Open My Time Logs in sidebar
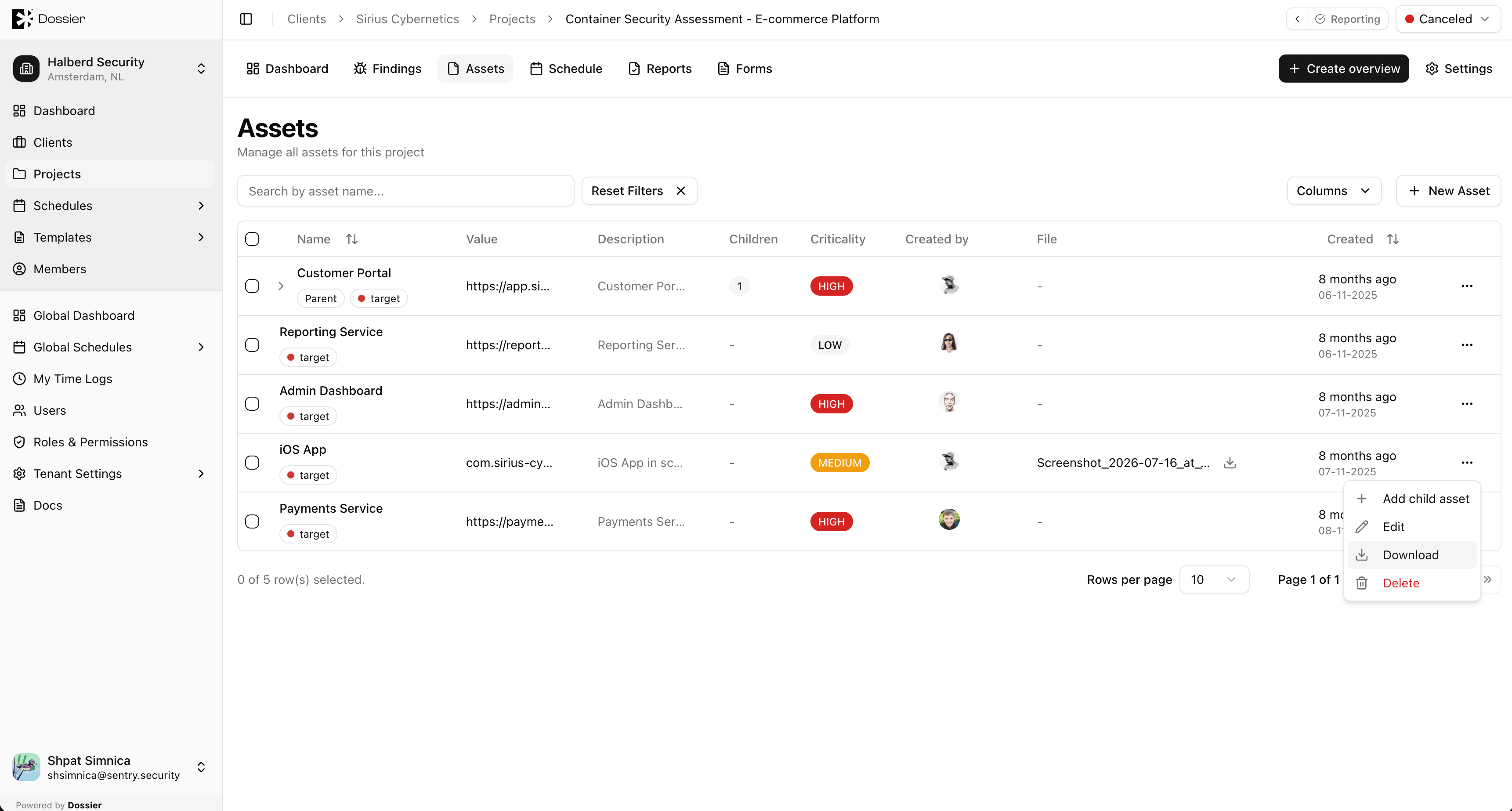The image size is (1512, 811). pyautogui.click(x=110, y=379)
